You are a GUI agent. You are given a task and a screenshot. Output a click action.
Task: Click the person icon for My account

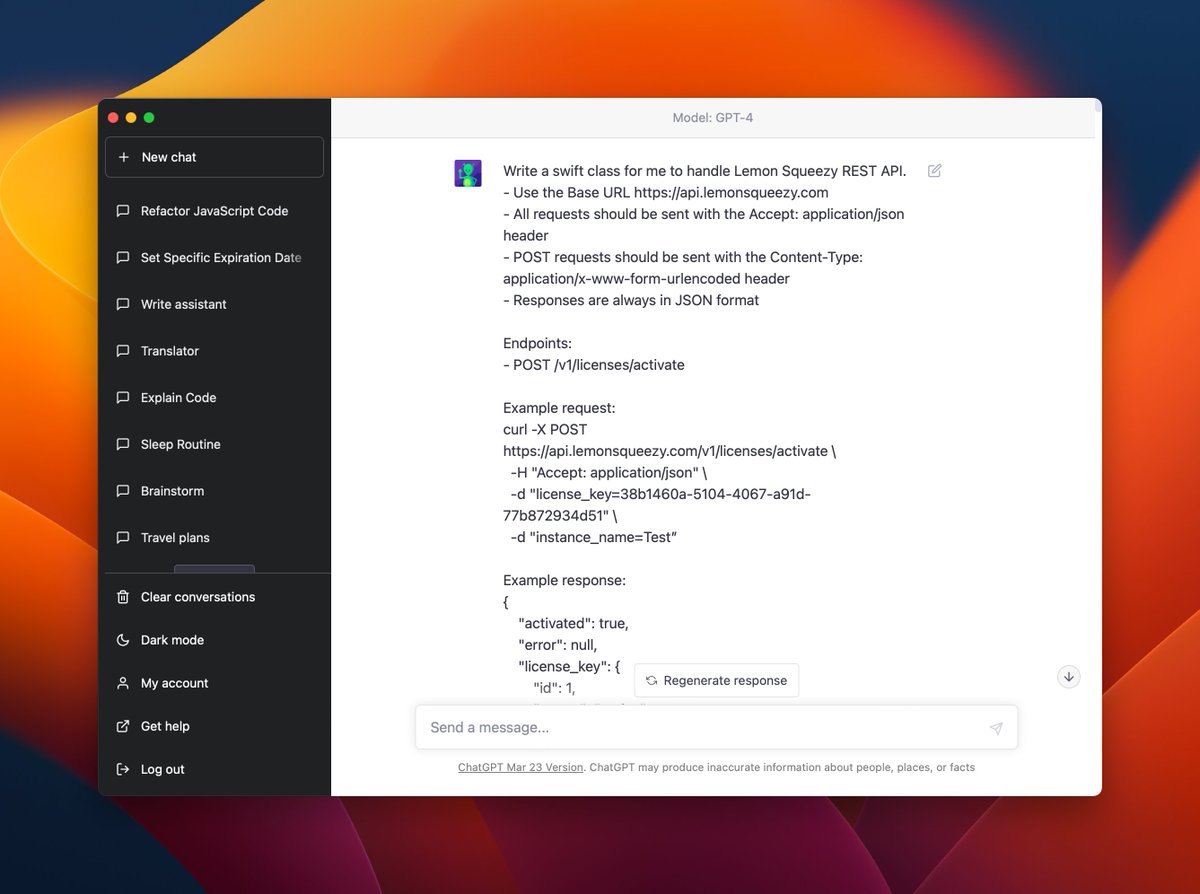coord(123,683)
